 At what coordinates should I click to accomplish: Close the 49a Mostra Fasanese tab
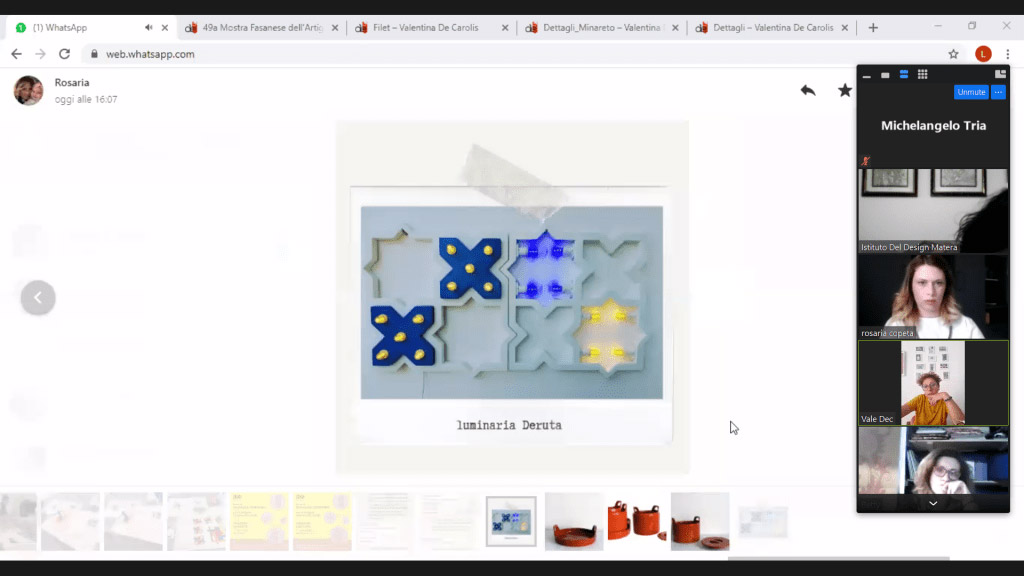point(335,27)
